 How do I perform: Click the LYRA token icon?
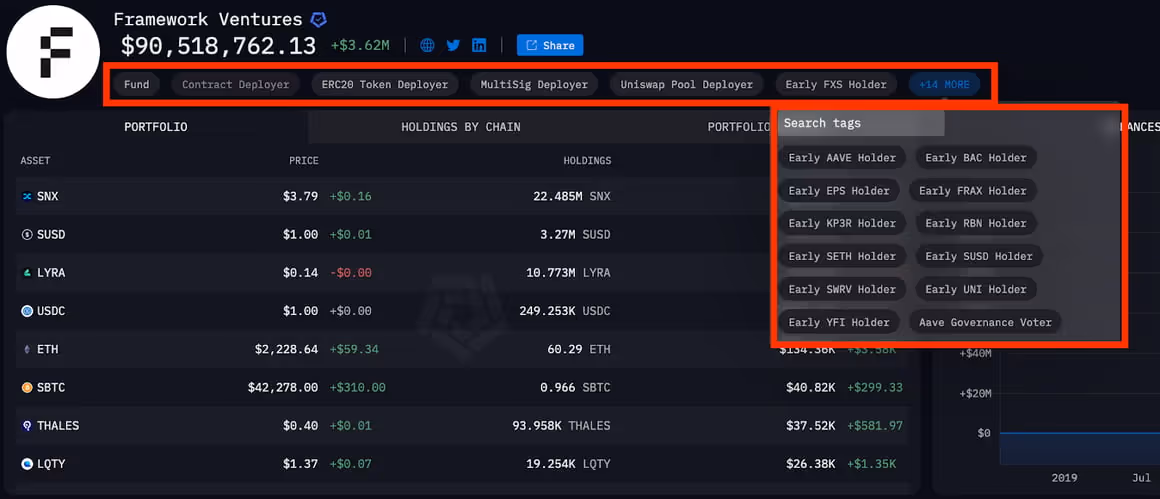pyautogui.click(x=27, y=273)
